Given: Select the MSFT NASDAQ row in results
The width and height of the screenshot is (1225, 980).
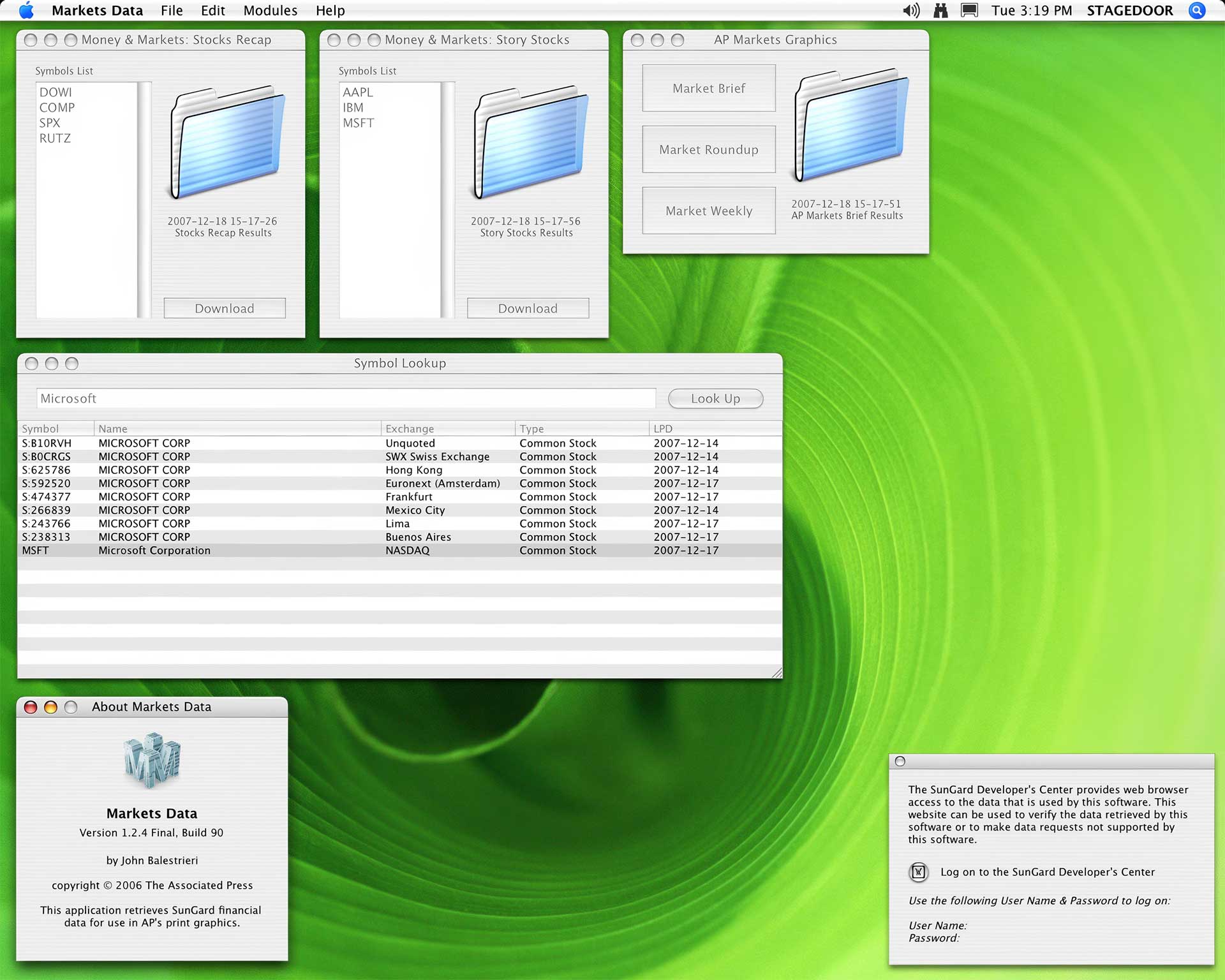Looking at the screenshot, I should (400, 551).
